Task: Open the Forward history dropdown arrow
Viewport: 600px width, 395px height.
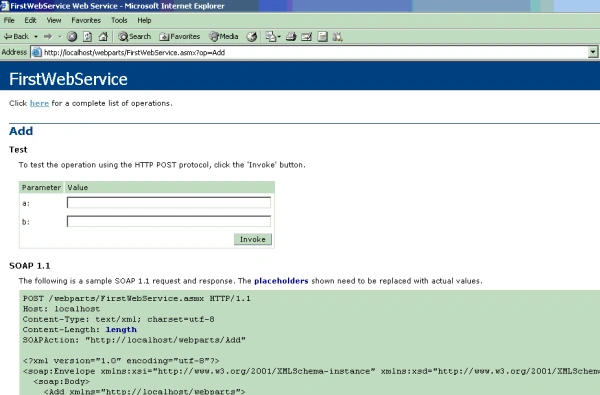Action: click(60, 37)
